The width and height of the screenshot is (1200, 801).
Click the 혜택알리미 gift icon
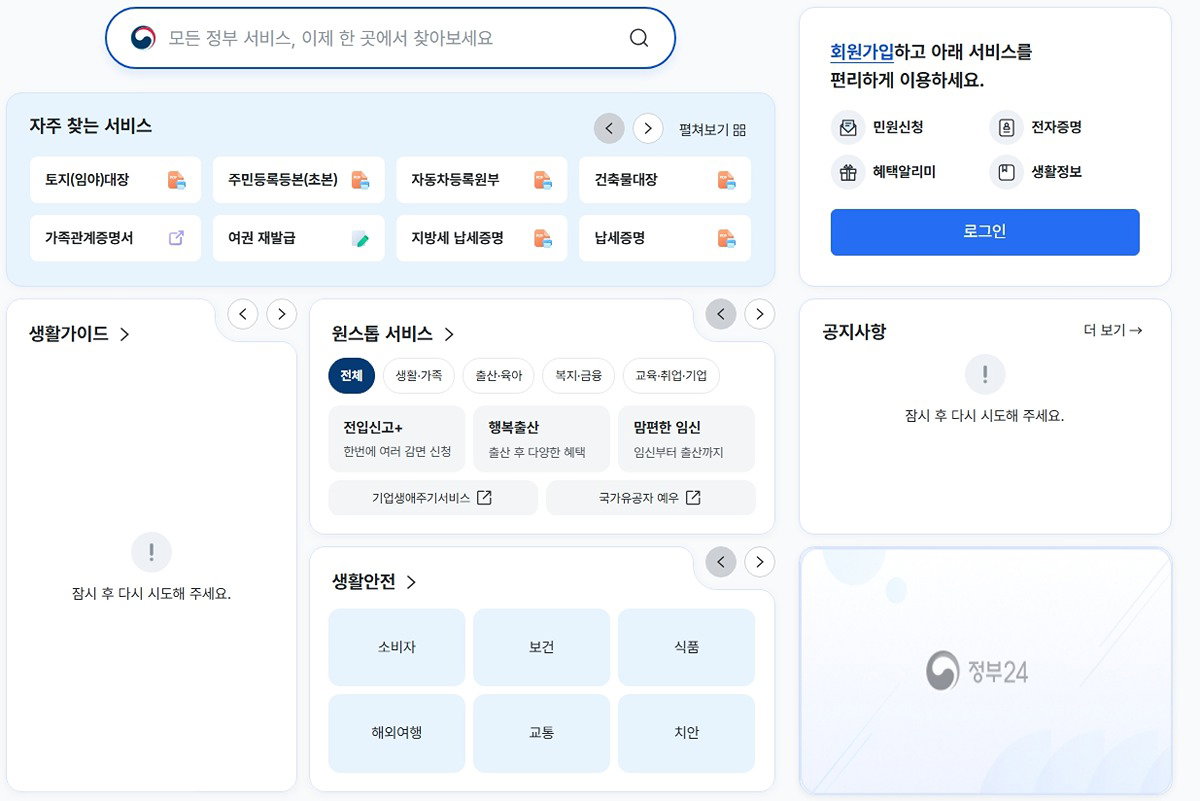[x=848, y=172]
